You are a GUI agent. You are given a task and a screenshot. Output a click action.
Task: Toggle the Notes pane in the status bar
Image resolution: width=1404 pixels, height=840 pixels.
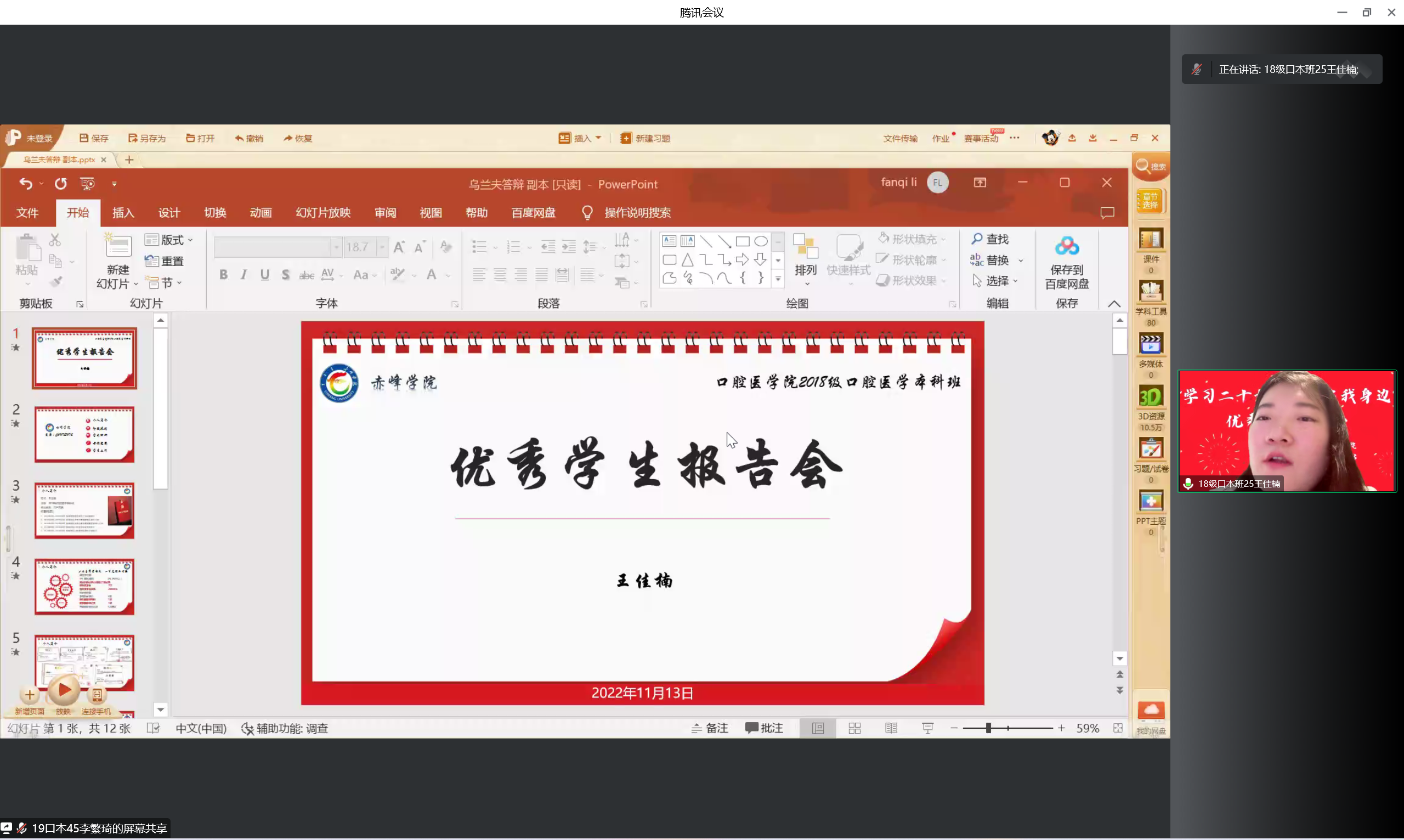pos(710,728)
